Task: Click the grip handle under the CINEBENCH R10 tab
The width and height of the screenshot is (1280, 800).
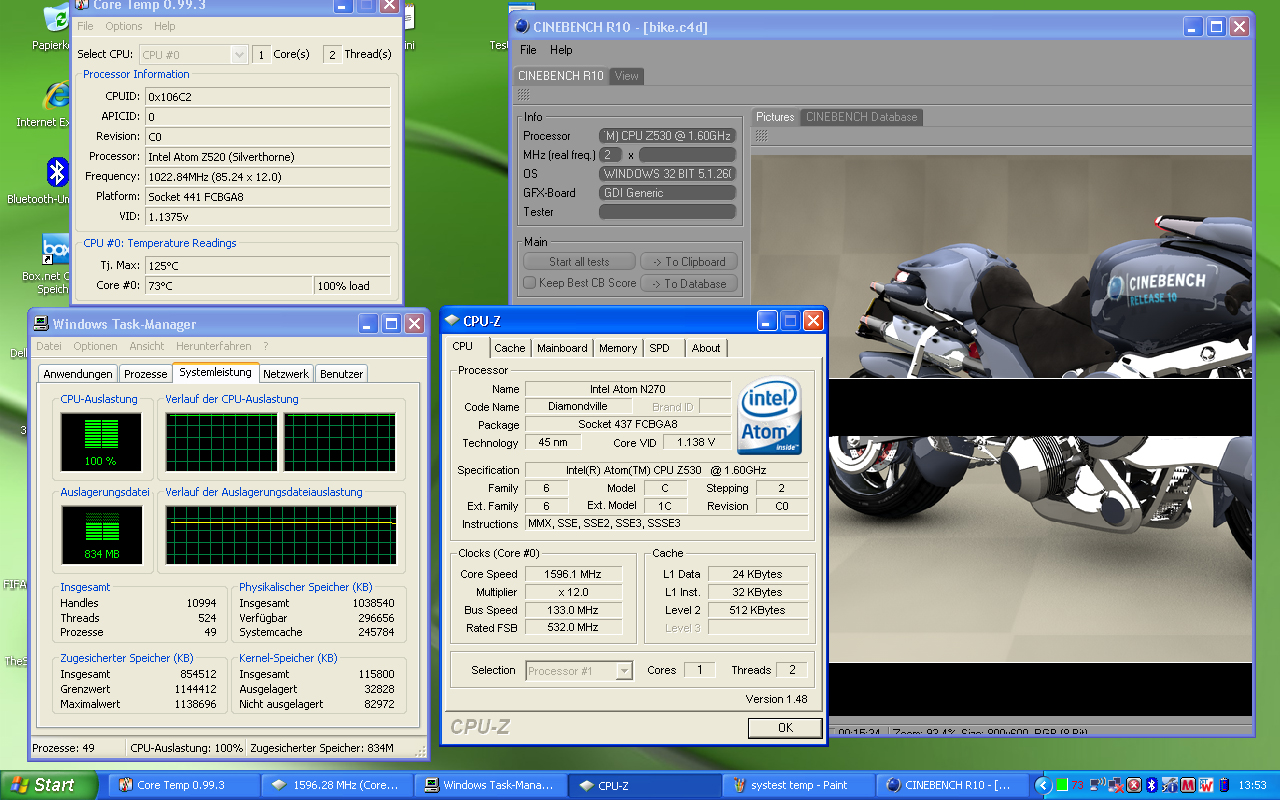Action: tap(523, 95)
